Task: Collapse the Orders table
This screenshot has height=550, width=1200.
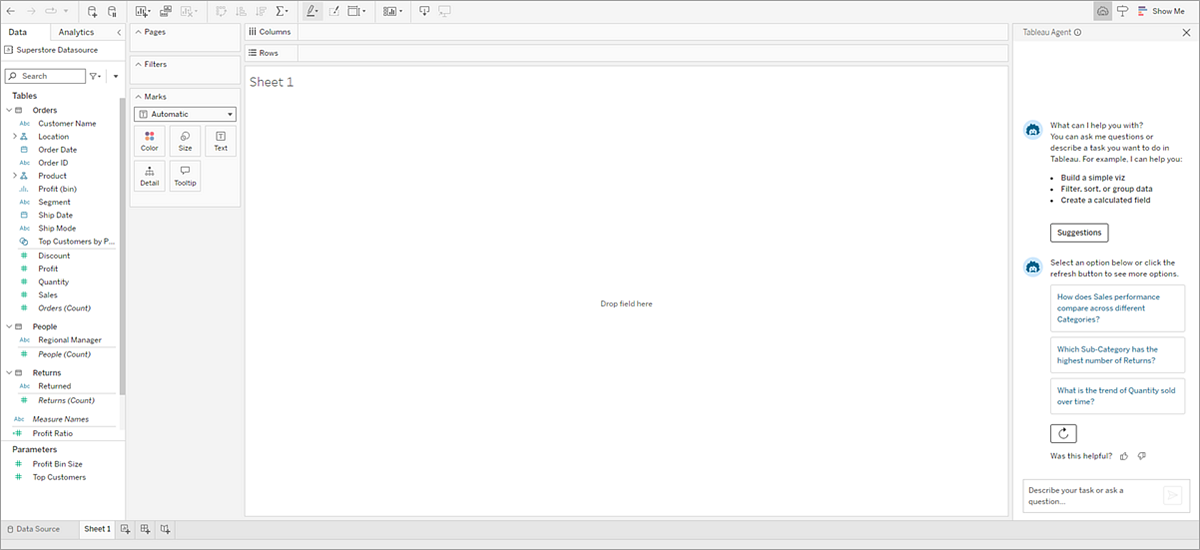Action: (x=9, y=110)
